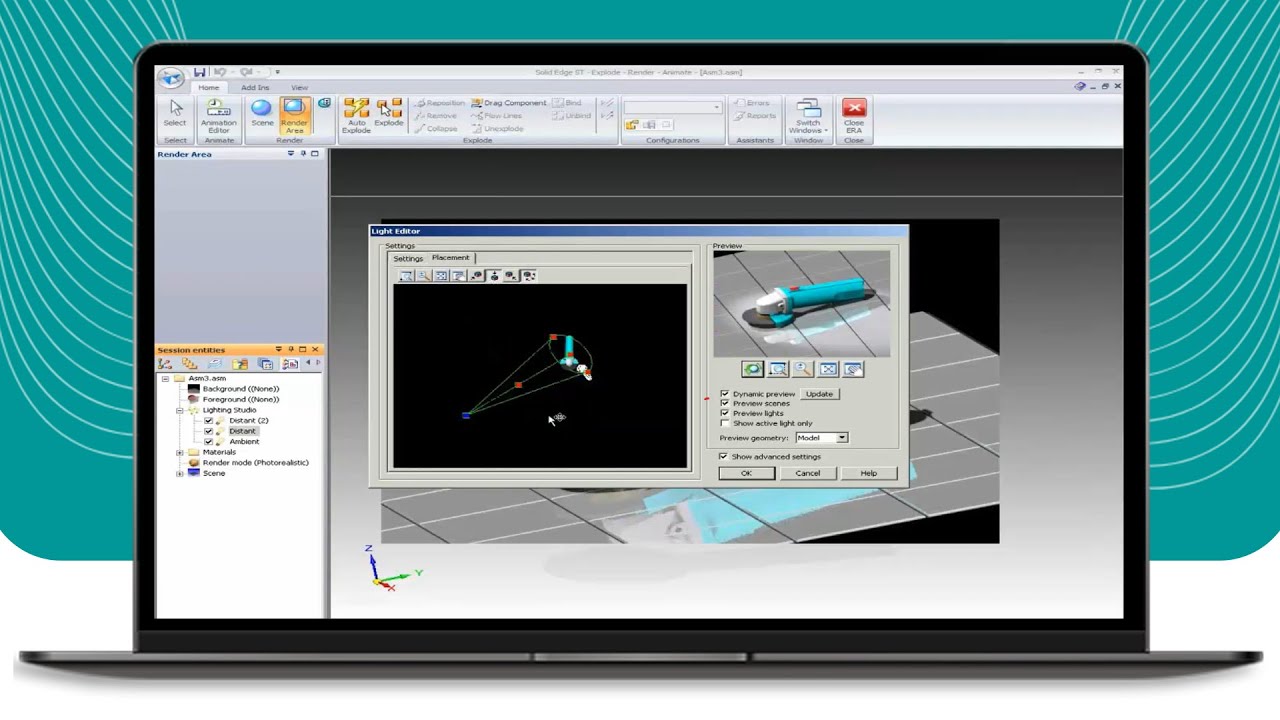This screenshot has width=1280, height=720.
Task: Click the small render icon beside Render Area
Action: pyautogui.click(x=324, y=103)
